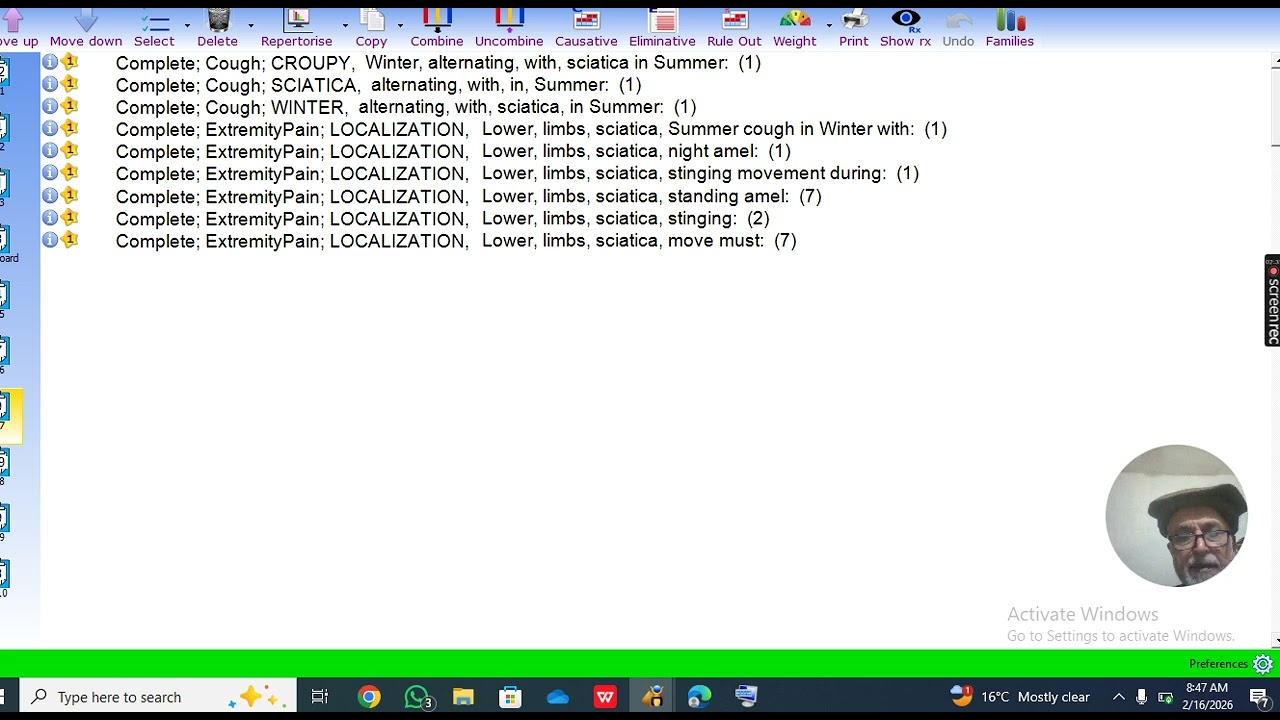Screen dimensions: 1280x720
Task: Click the Delete trash can icon
Action: tap(218, 21)
